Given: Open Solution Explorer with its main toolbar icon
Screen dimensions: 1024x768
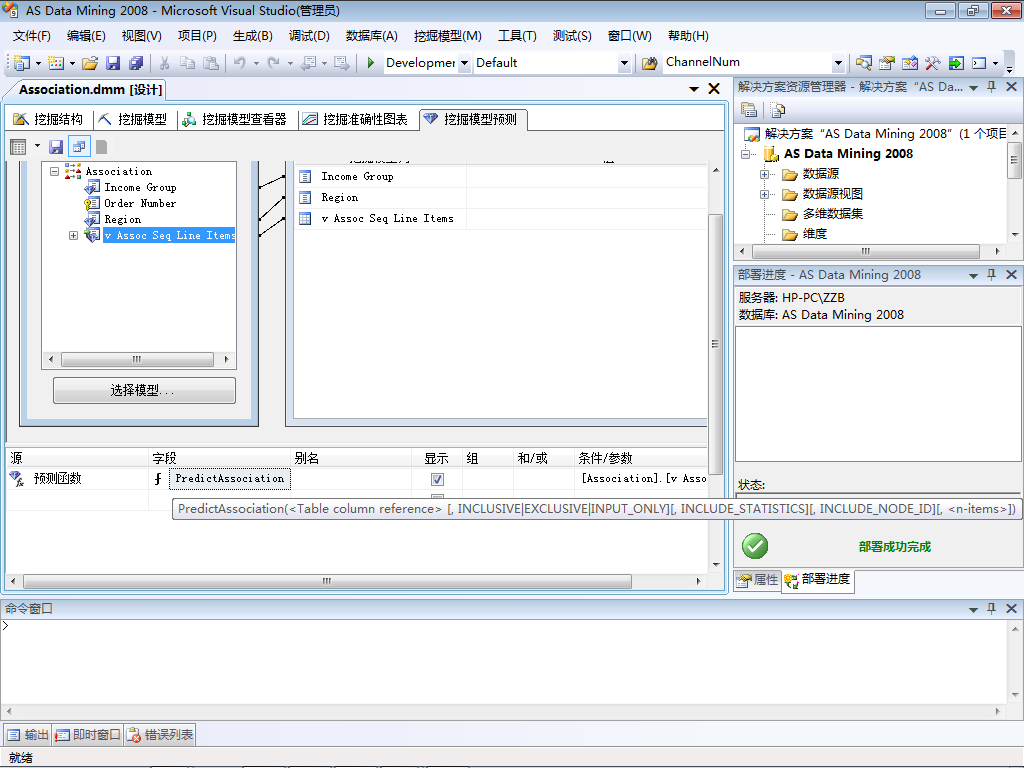Looking at the screenshot, I should click(863, 63).
